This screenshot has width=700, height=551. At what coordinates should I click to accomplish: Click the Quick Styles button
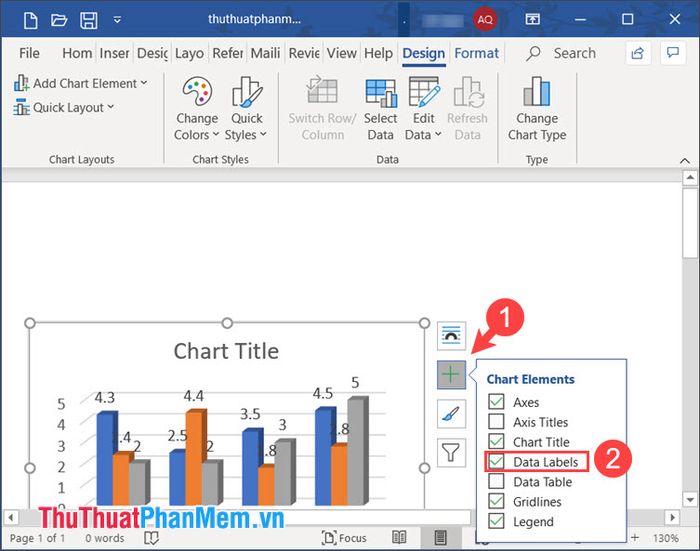[x=246, y=110]
